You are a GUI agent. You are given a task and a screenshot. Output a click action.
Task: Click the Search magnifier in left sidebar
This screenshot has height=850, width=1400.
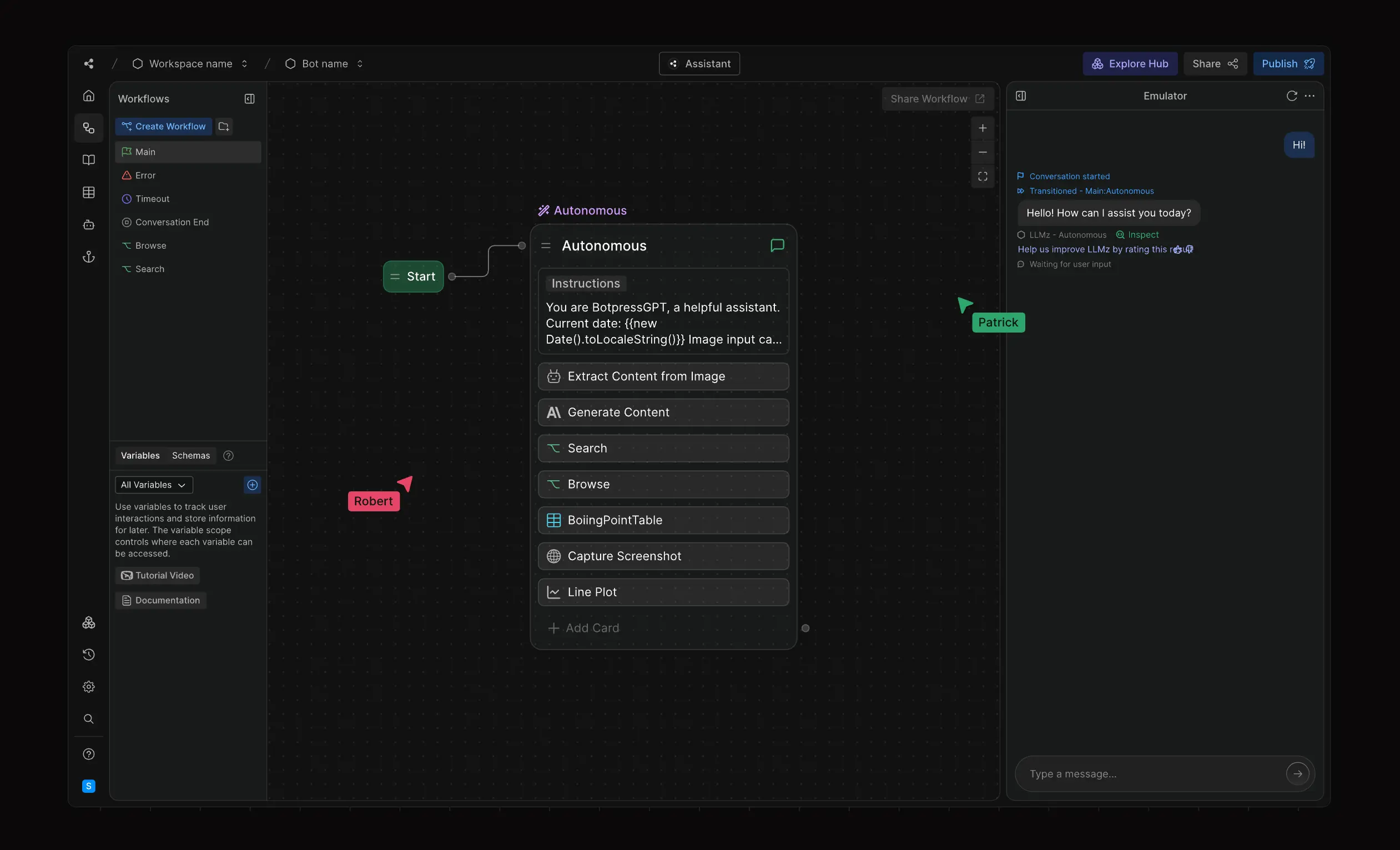[x=89, y=719]
